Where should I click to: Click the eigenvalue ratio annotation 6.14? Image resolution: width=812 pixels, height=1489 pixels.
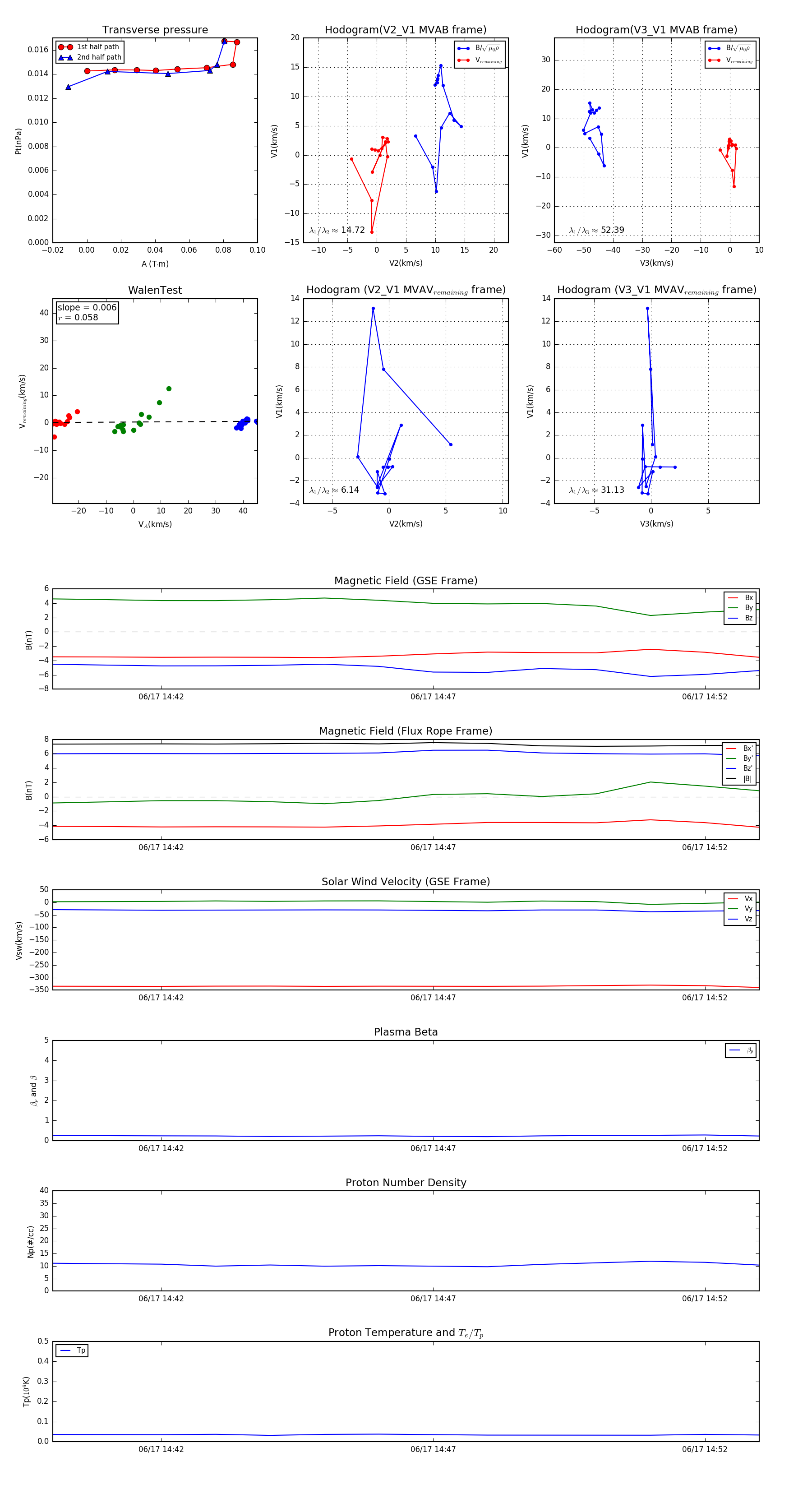334,490
